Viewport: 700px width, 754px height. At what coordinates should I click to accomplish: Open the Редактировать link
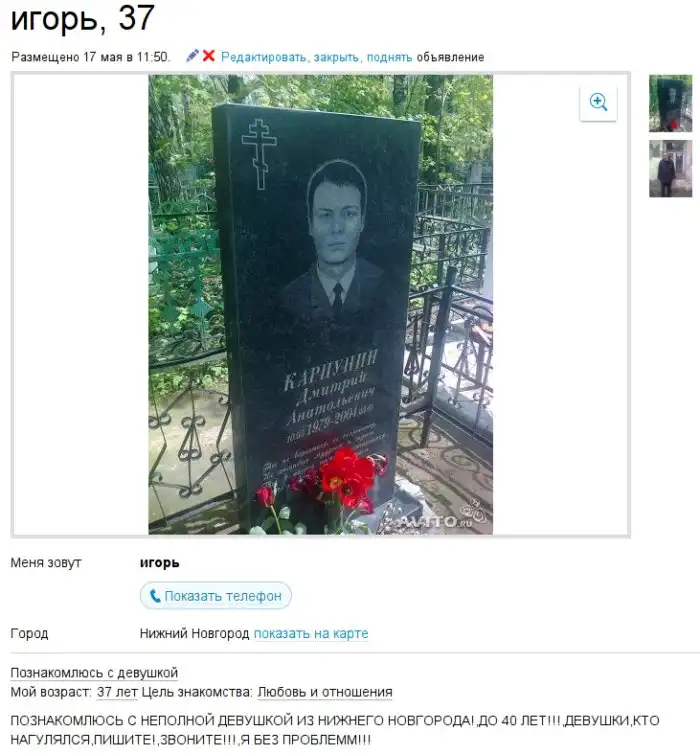pyautogui.click(x=264, y=57)
